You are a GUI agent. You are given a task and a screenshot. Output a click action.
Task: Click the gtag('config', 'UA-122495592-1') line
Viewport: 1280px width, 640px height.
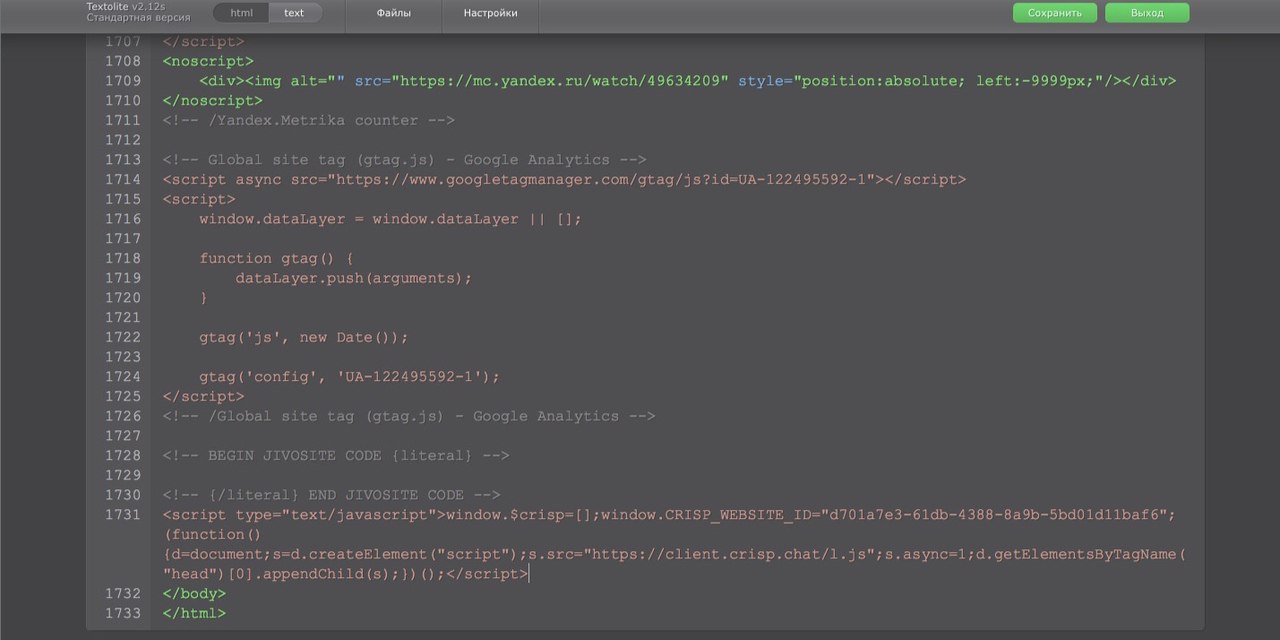(x=349, y=377)
